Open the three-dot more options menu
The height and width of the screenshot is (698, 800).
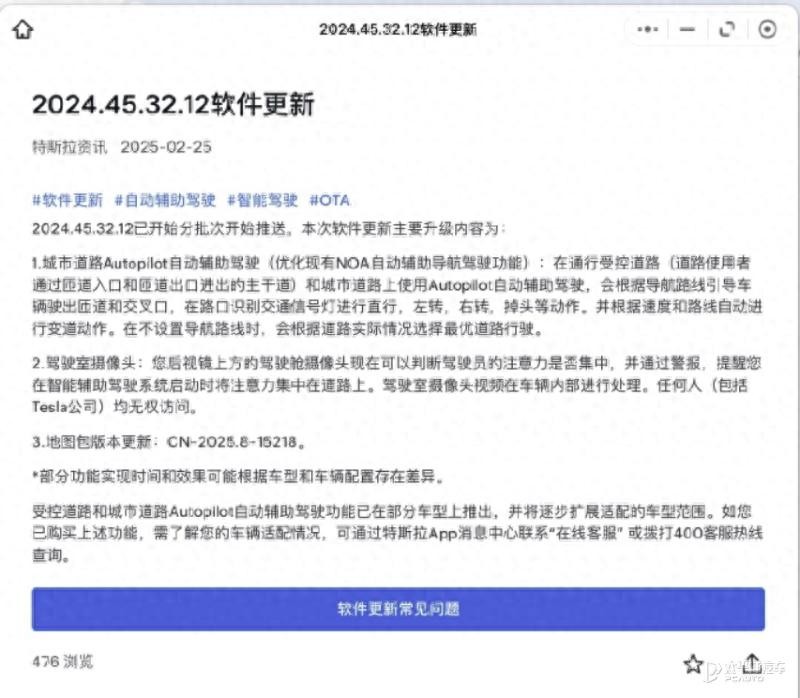tap(647, 29)
